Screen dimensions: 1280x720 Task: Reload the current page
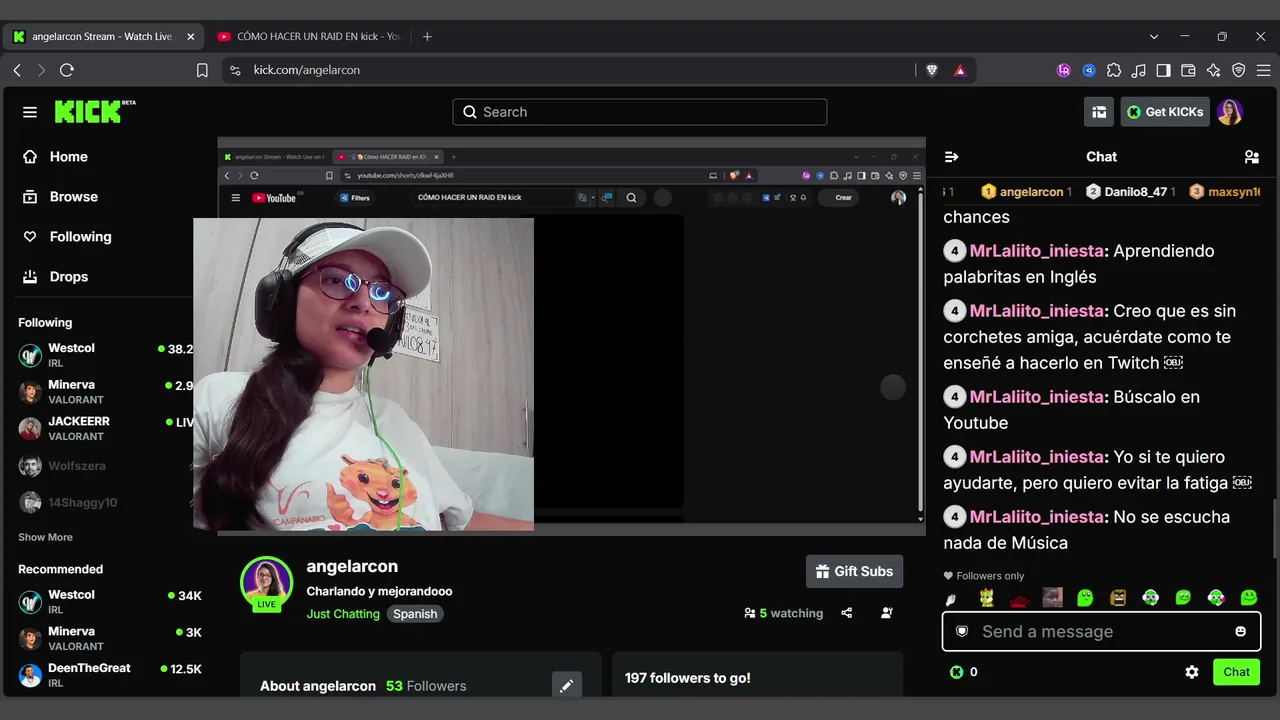point(67,70)
